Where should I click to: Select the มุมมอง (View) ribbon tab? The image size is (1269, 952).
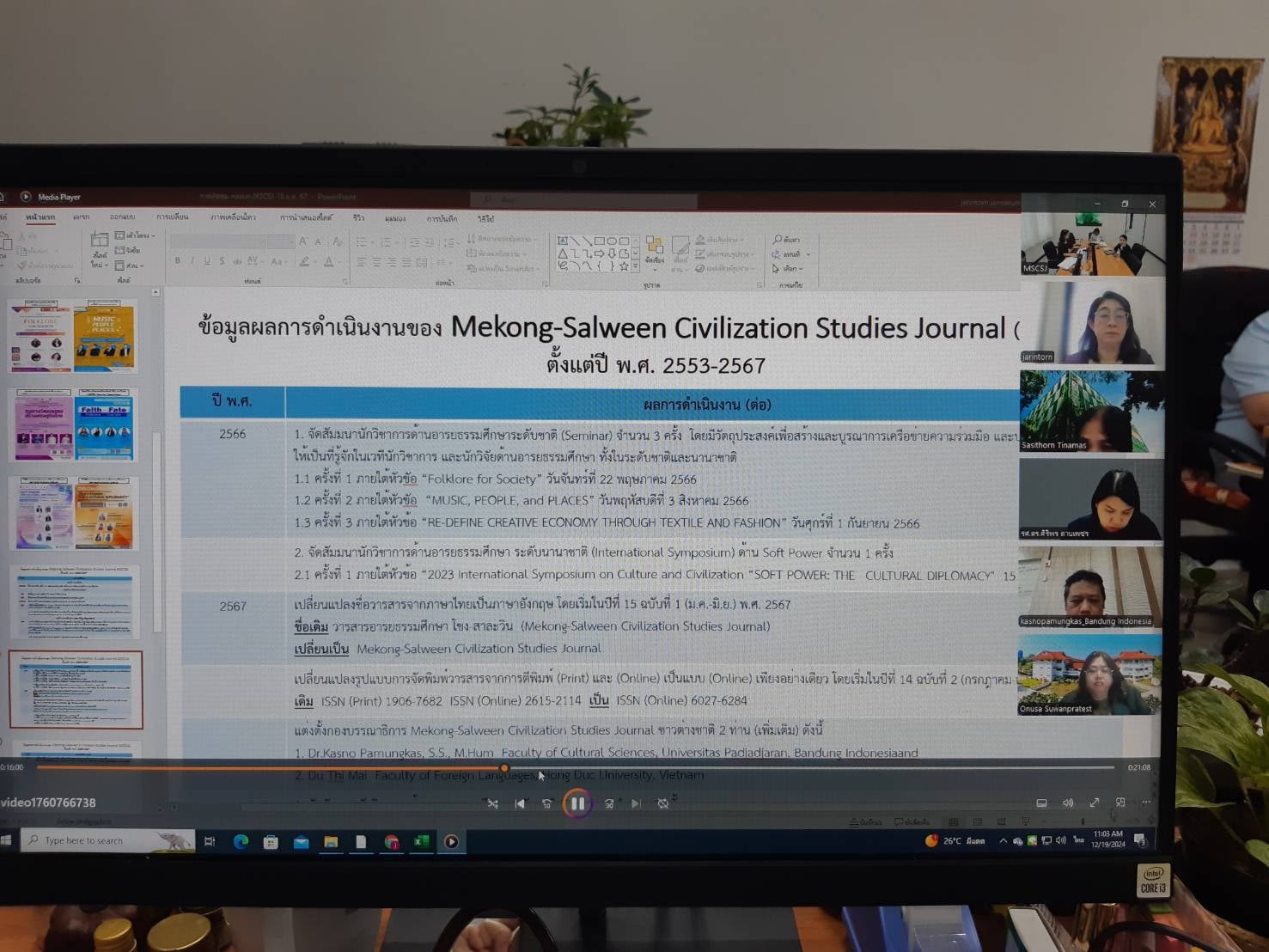395,218
